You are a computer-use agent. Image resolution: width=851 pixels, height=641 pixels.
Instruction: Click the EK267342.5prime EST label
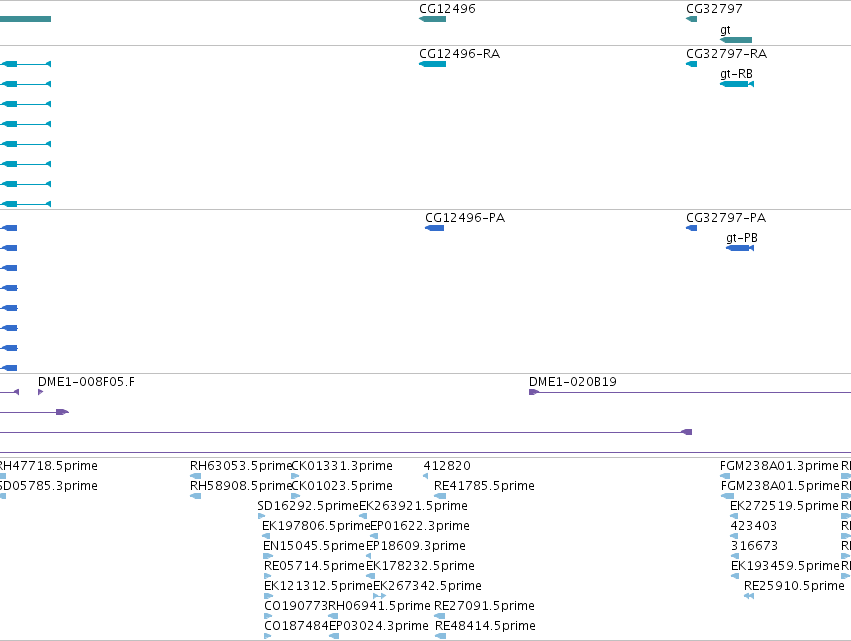click(428, 586)
